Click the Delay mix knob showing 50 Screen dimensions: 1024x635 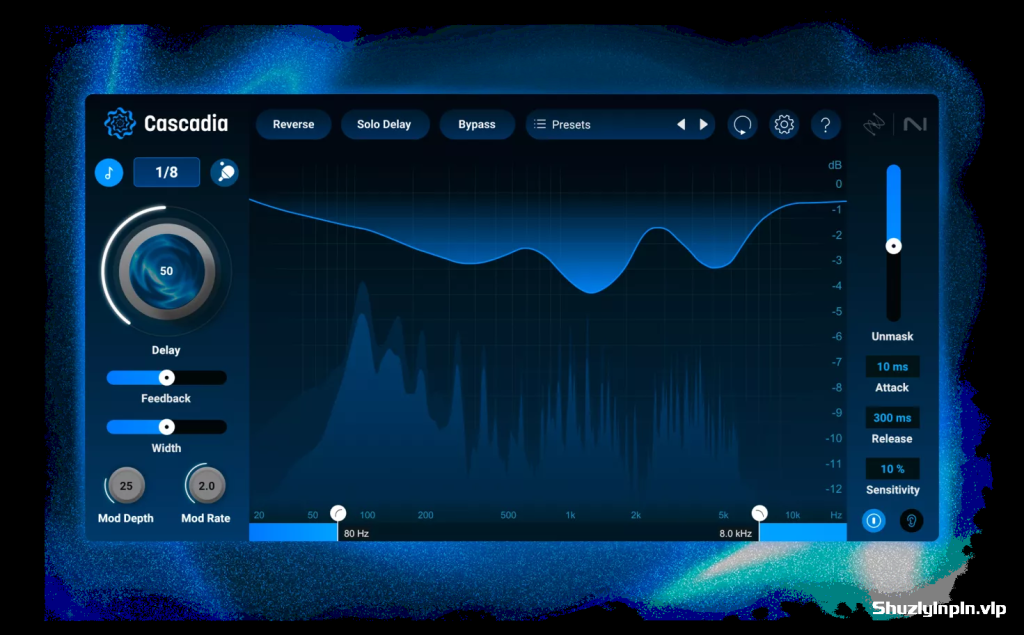pyautogui.click(x=167, y=270)
